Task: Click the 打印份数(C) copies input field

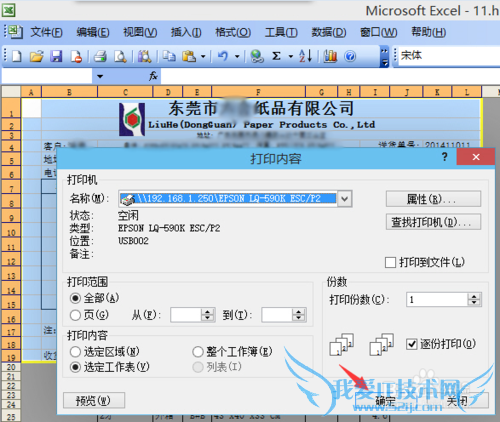Action: (x=437, y=299)
